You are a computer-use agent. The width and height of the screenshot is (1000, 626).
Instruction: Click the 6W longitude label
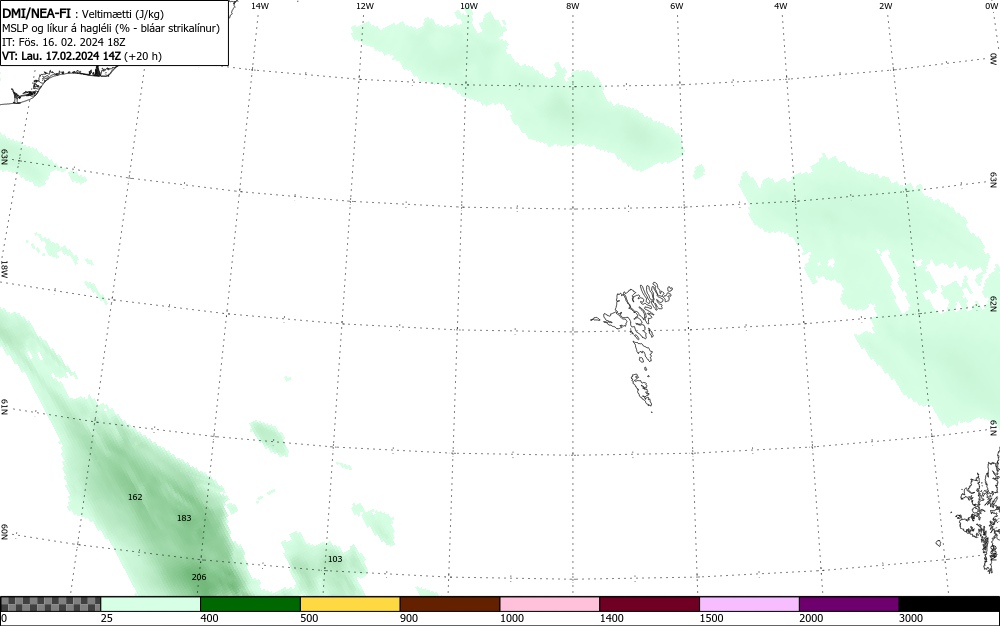click(x=677, y=6)
